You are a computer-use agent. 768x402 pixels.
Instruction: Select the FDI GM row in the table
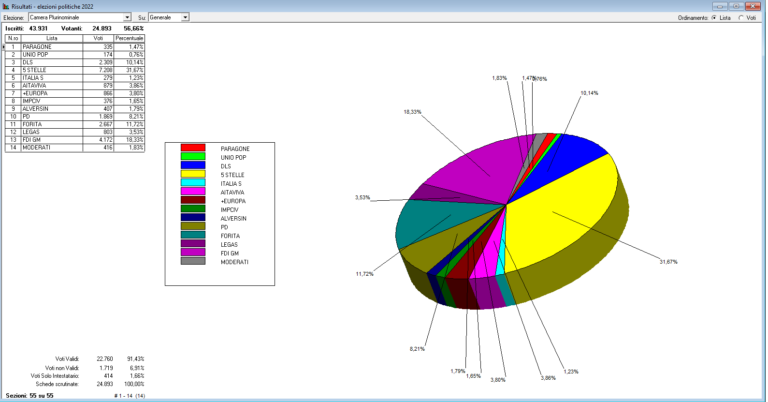coord(50,139)
